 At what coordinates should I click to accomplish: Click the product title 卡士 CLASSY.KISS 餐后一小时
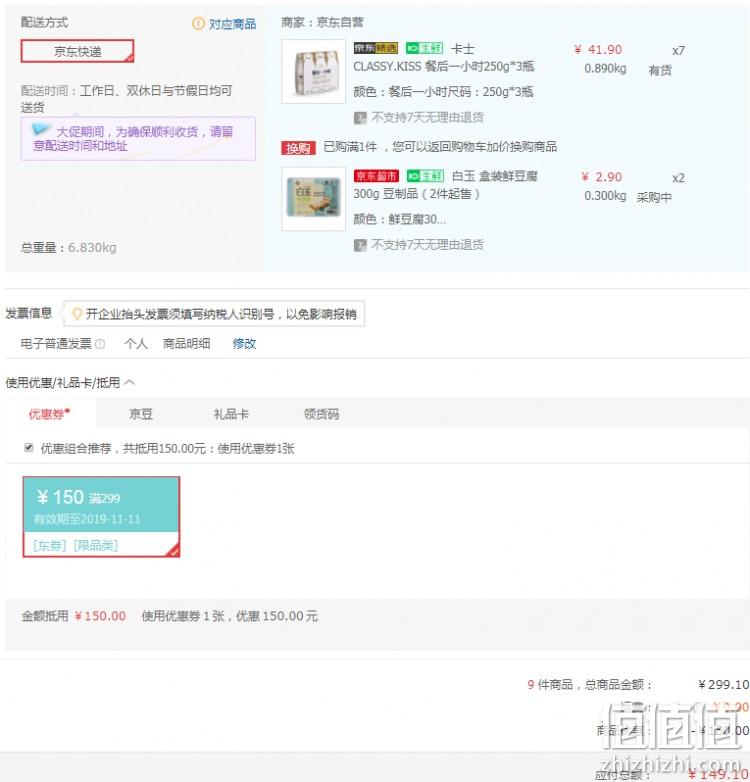443,58
